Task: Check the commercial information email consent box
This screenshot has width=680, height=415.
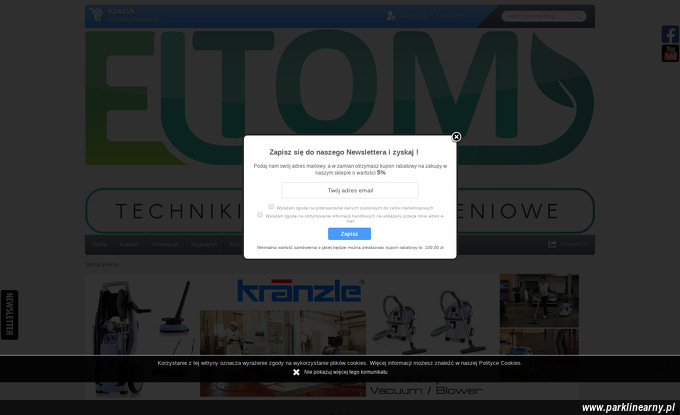Action: coord(260,214)
